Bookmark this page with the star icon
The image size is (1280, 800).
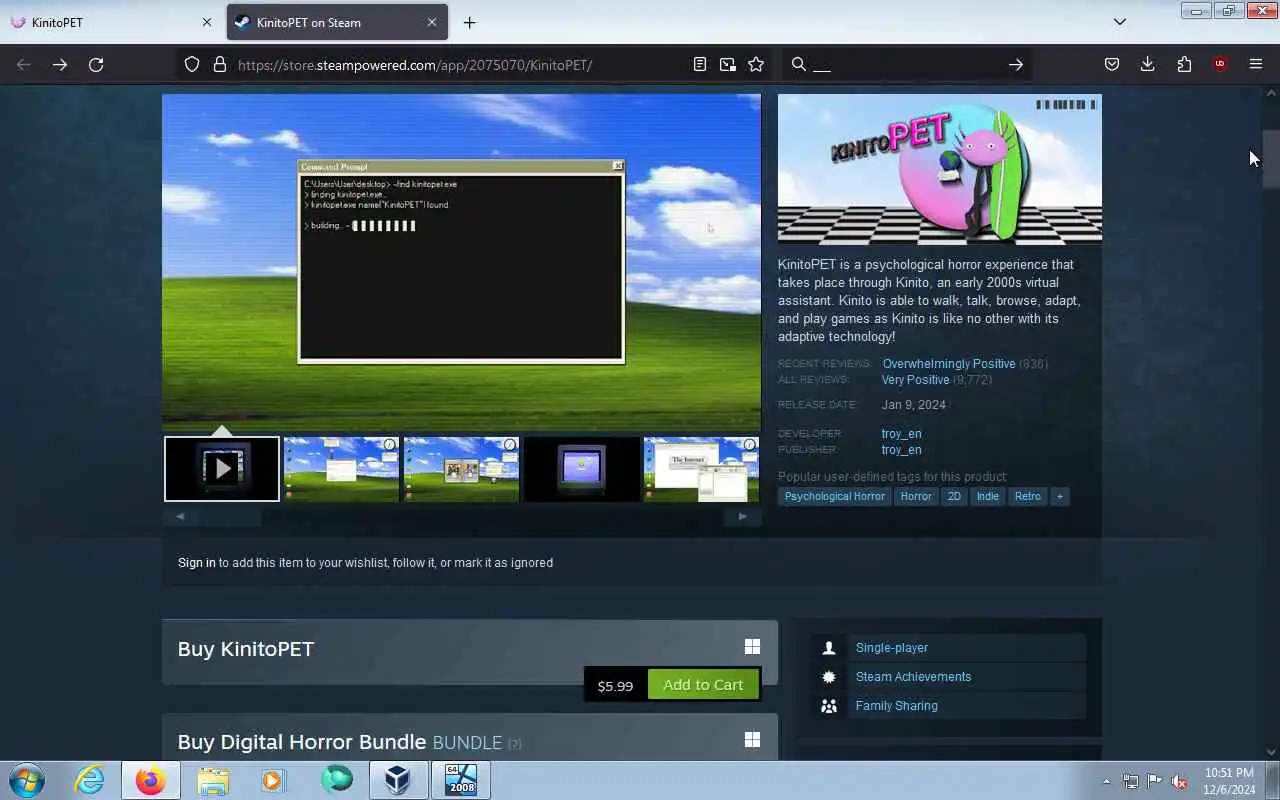756,65
